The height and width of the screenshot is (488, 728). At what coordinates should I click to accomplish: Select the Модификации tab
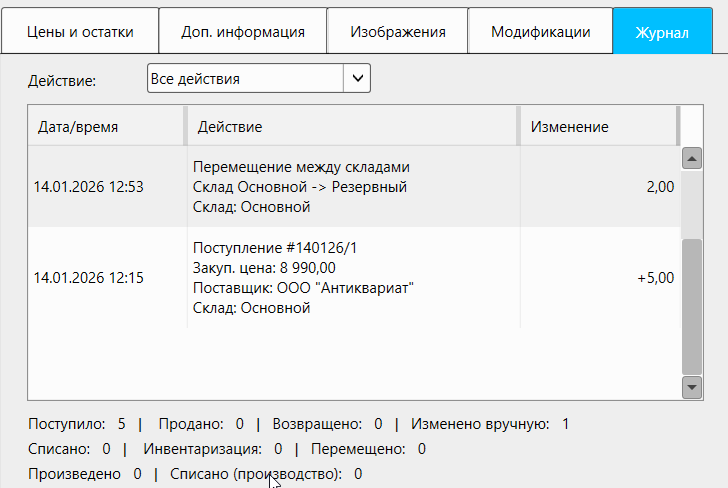point(540,32)
